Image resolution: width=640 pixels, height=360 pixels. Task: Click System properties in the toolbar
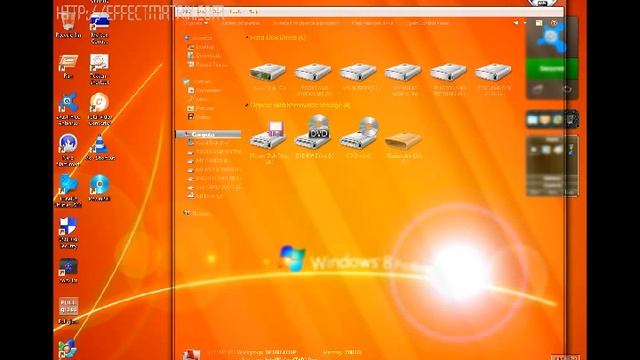pos(240,23)
